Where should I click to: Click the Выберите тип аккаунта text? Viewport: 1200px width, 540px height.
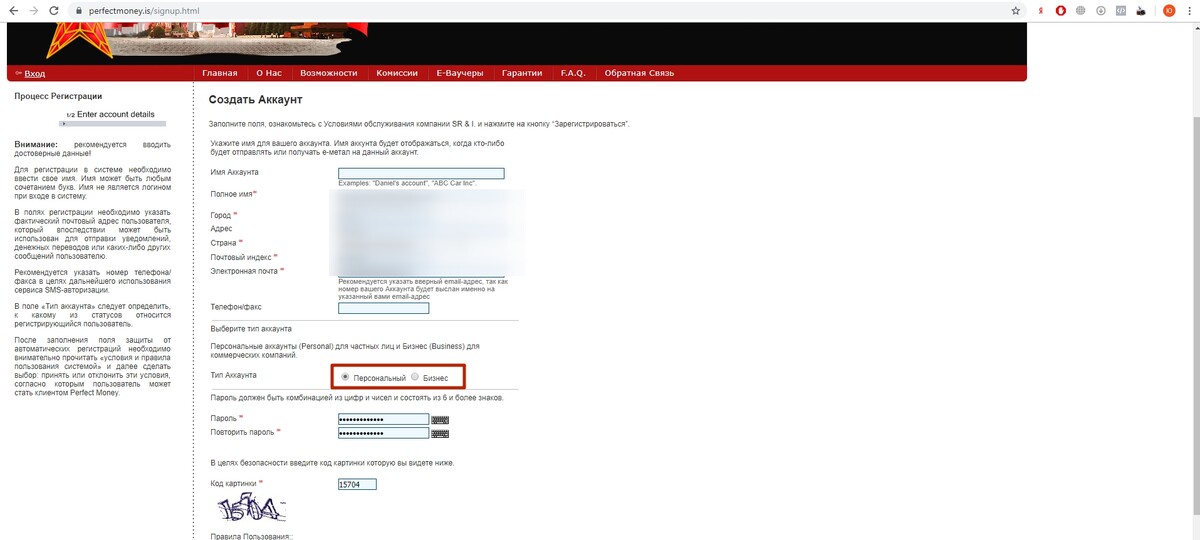click(x=251, y=329)
